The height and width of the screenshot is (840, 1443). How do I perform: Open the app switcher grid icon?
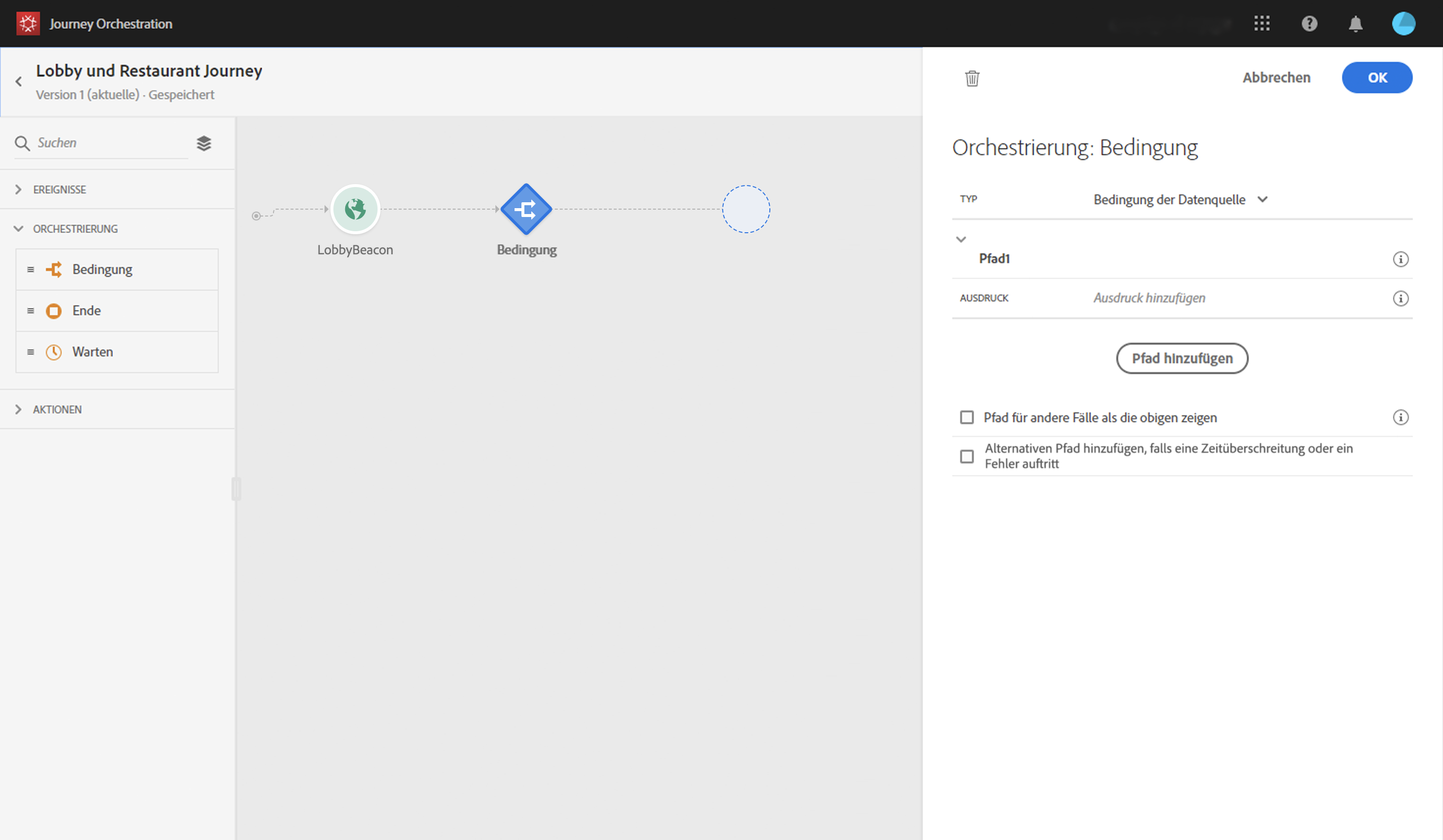[x=1261, y=24]
